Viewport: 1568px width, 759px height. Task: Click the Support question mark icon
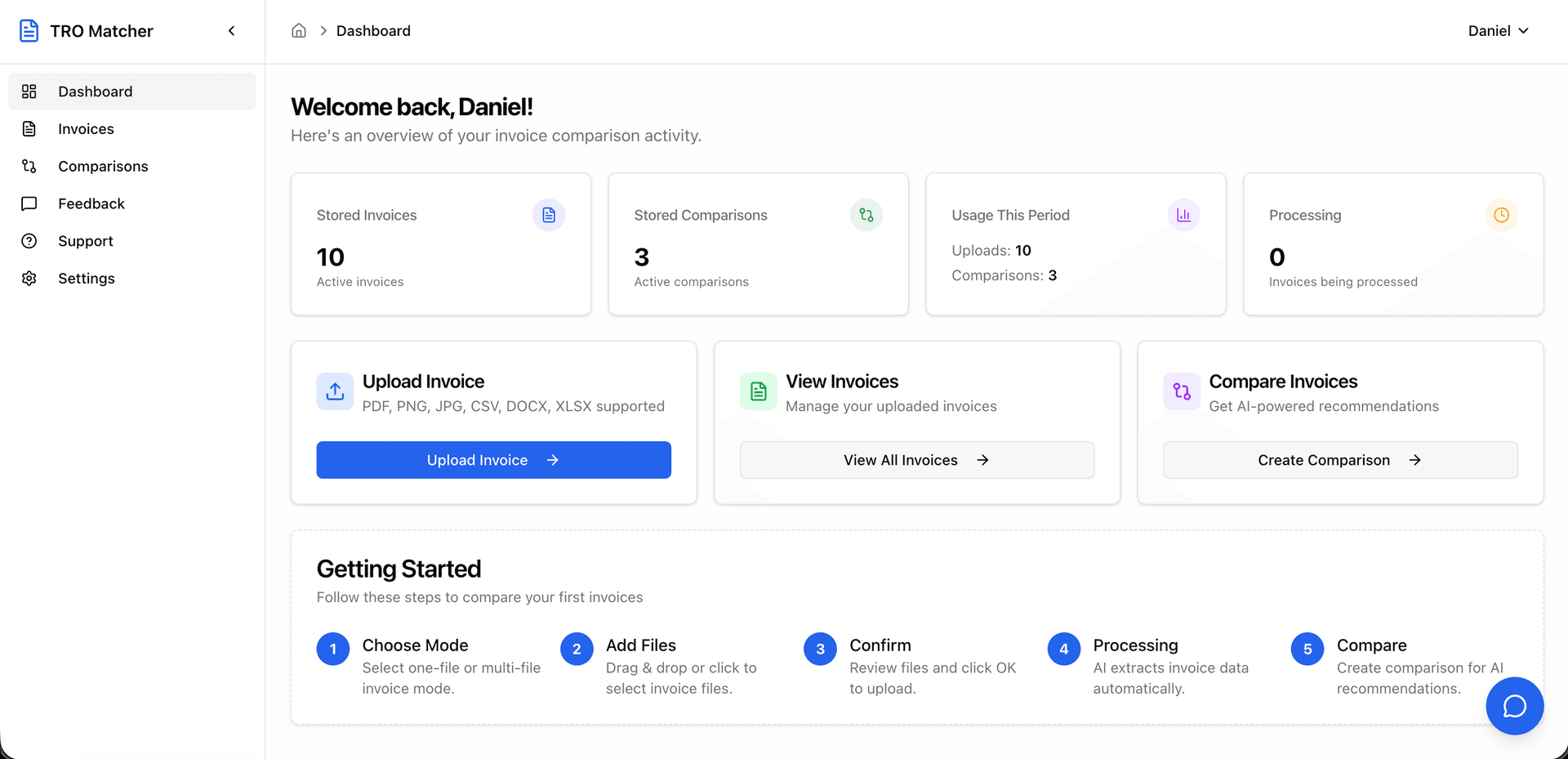coord(29,240)
